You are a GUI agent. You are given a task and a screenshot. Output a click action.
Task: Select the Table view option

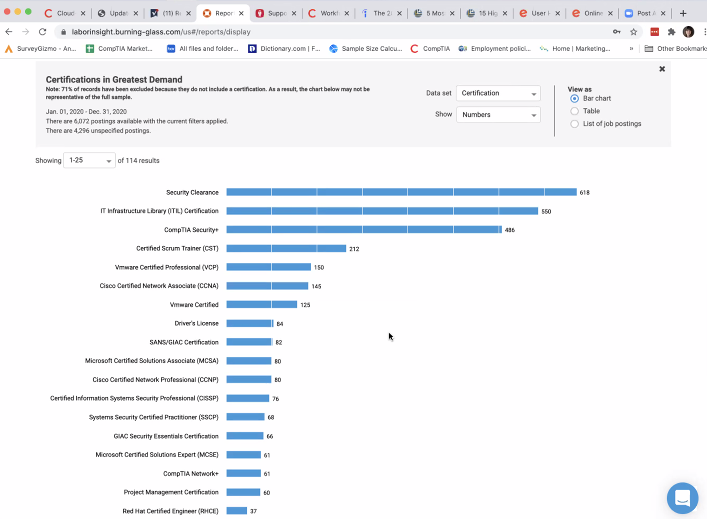coord(574,111)
